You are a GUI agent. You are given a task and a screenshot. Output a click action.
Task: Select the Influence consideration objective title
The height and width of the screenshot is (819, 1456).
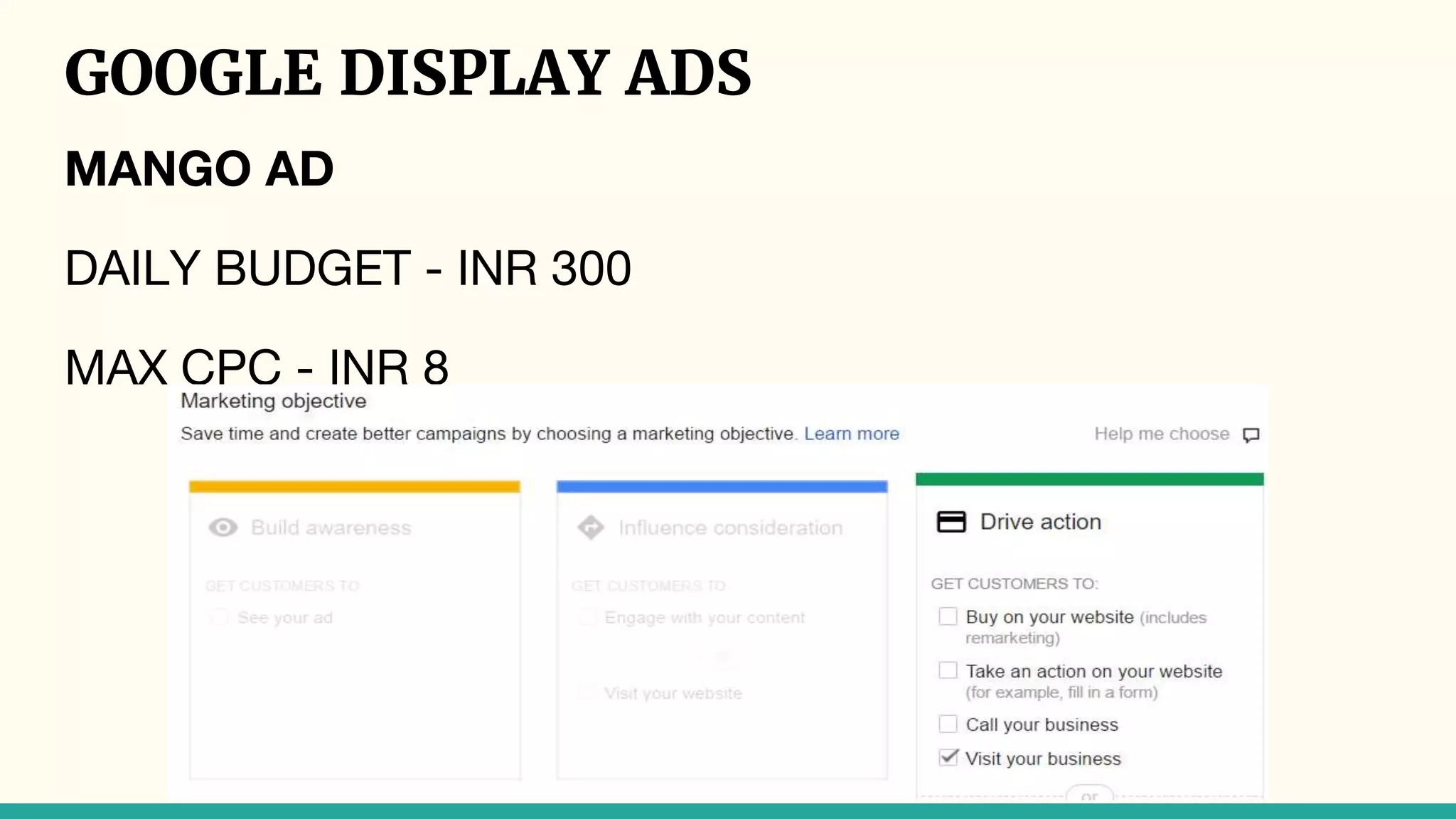click(731, 528)
